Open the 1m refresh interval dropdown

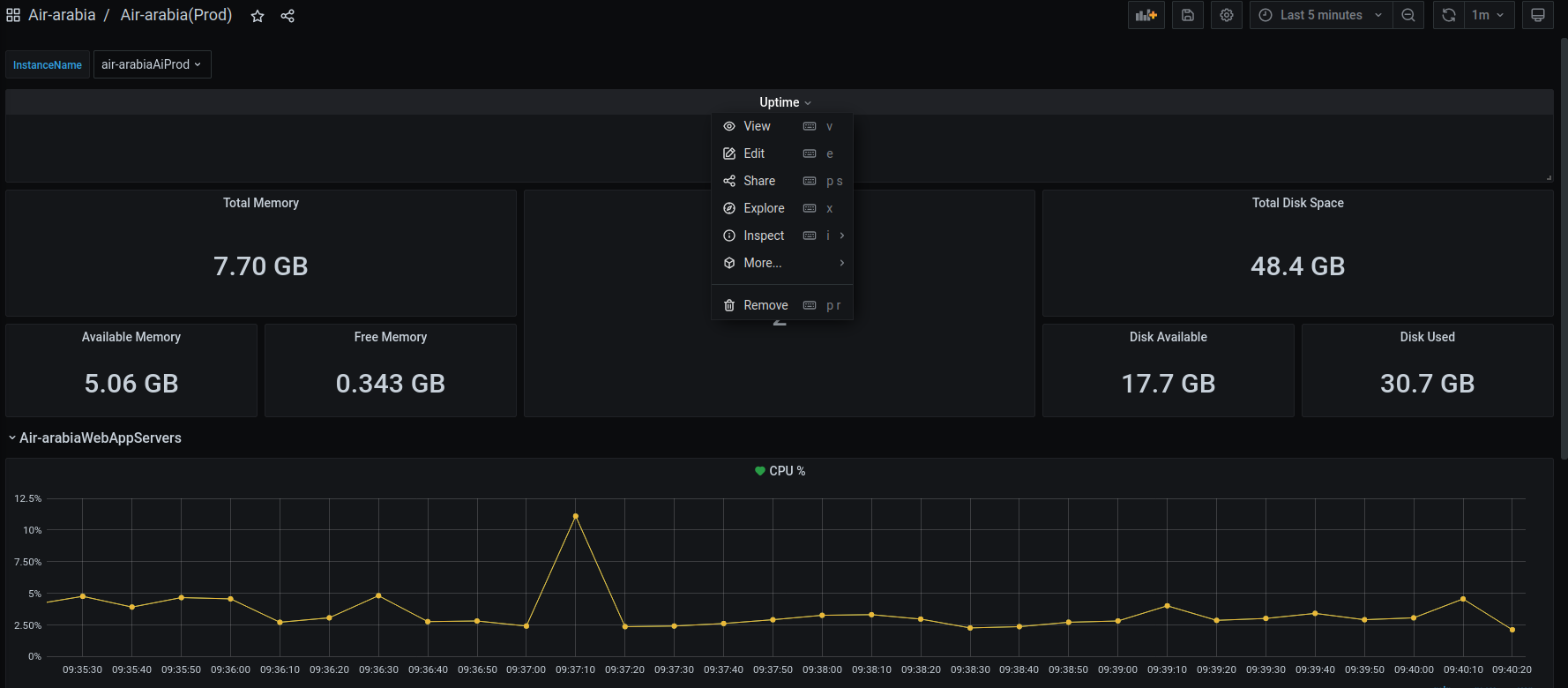pyautogui.click(x=1489, y=15)
